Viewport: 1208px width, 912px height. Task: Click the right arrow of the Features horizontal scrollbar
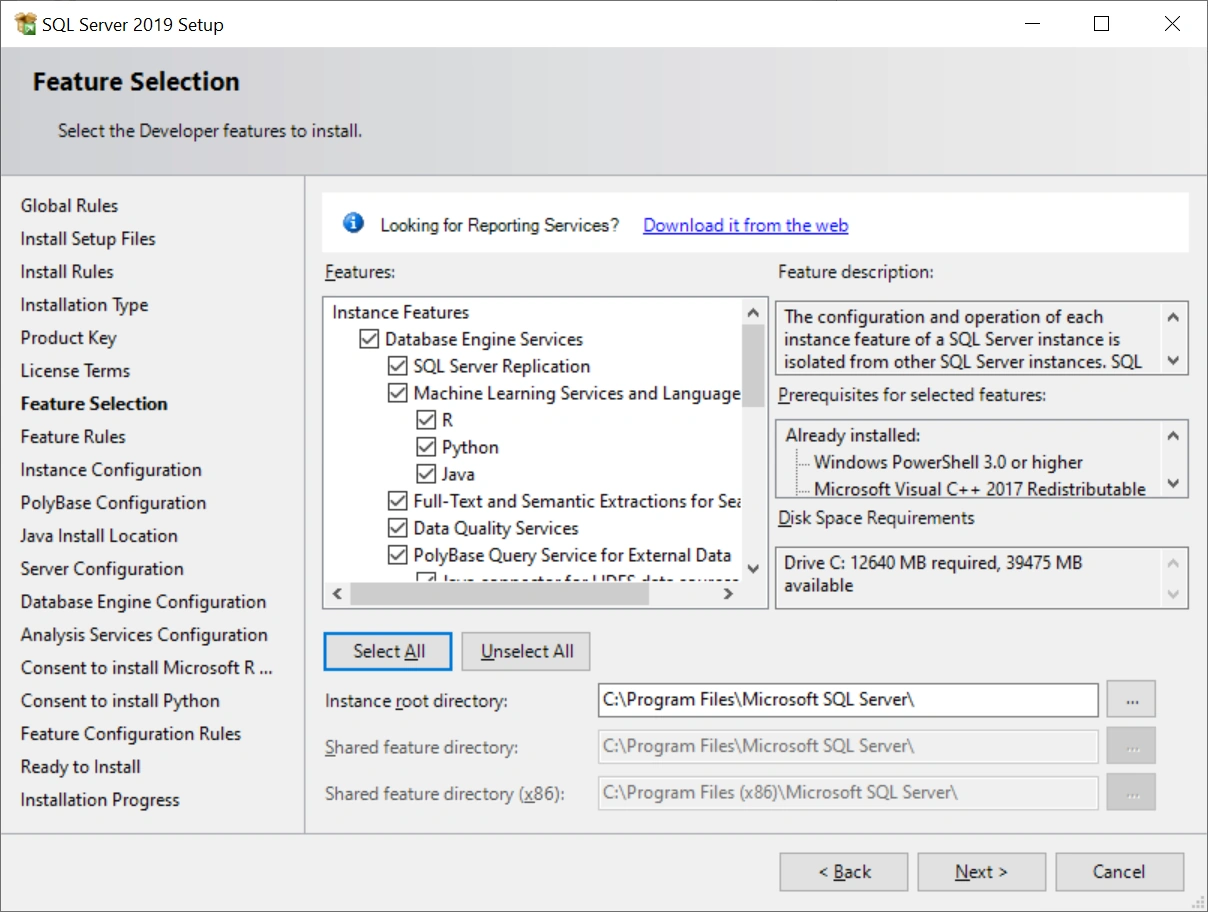click(729, 594)
